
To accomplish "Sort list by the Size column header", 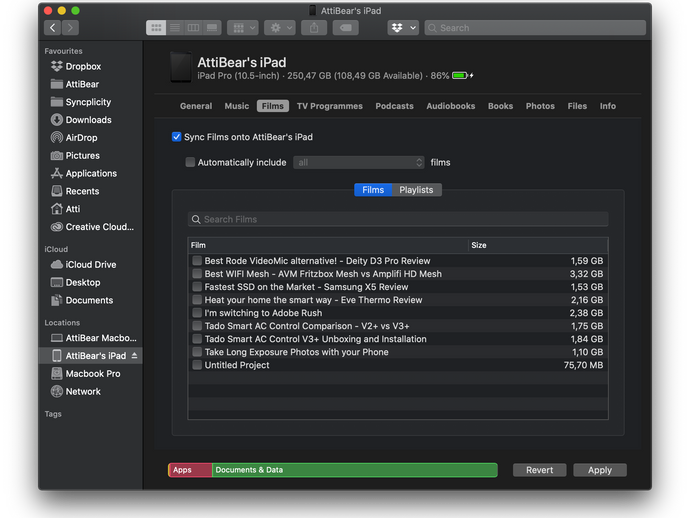I will point(538,245).
